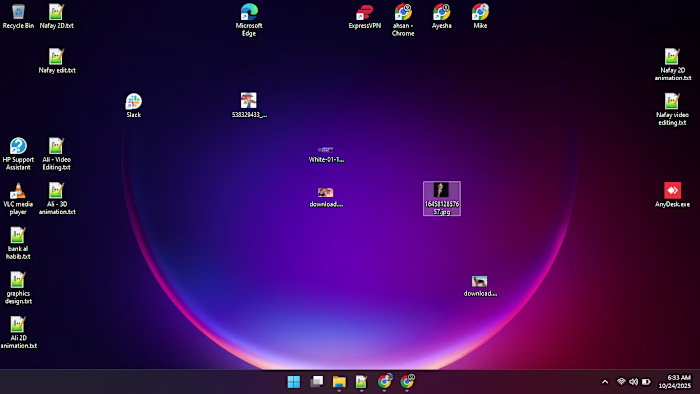Select the ExpressVPN shortcut
Screen dimensions: 700x394
(x=365, y=16)
